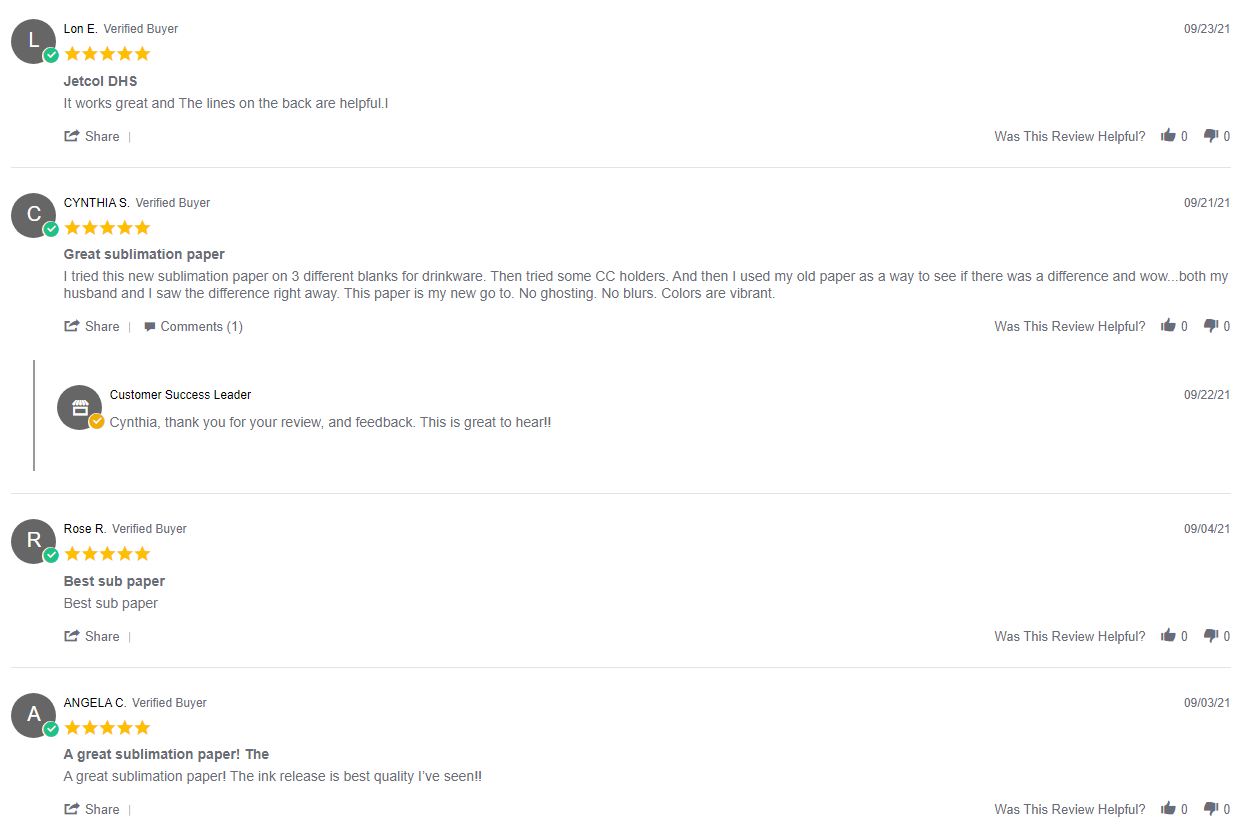Like Cynthia S.'s sublimation paper review
The height and width of the screenshot is (830, 1258).
(x=1168, y=326)
